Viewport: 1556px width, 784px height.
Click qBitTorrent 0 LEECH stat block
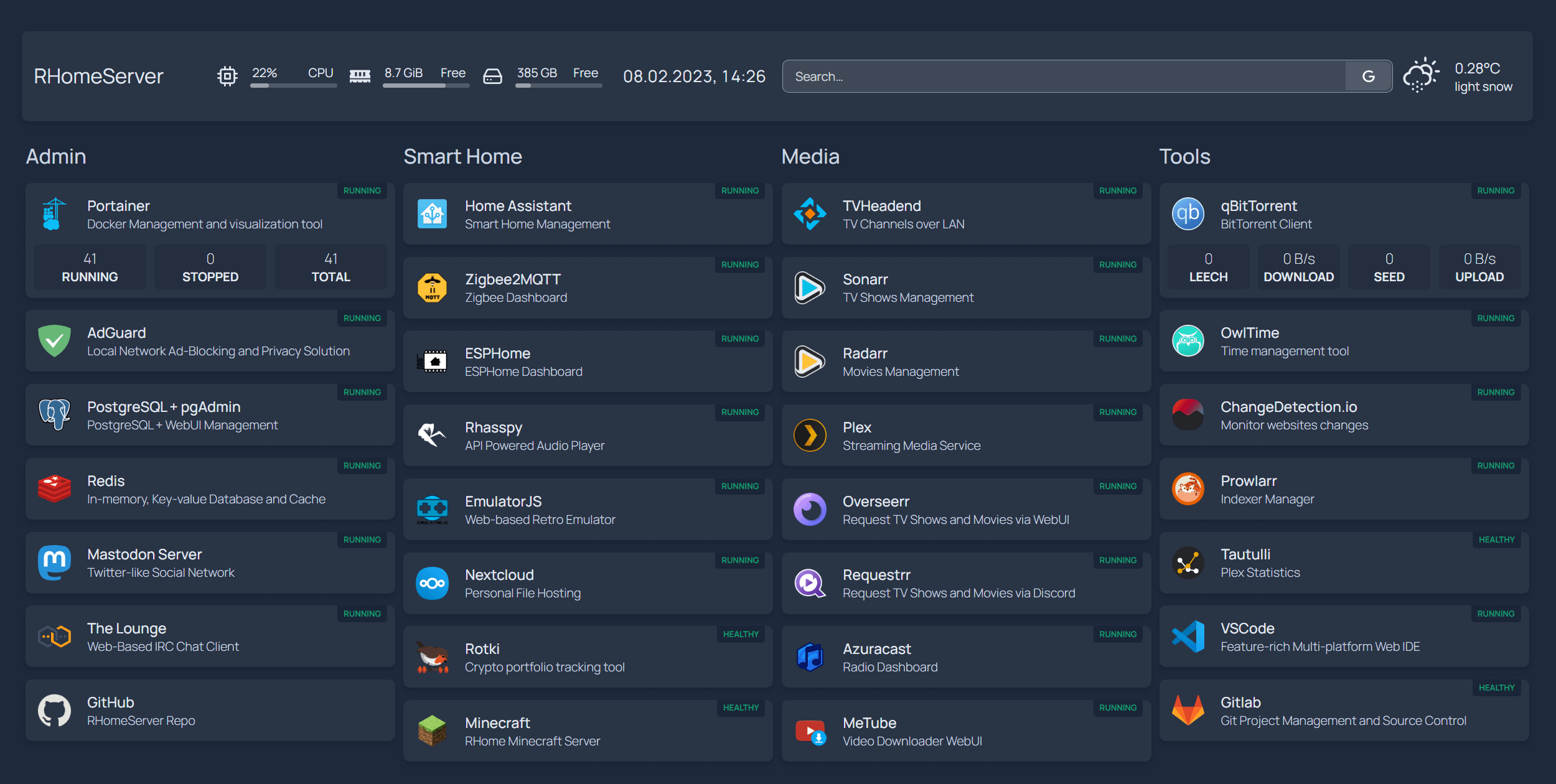click(1208, 267)
